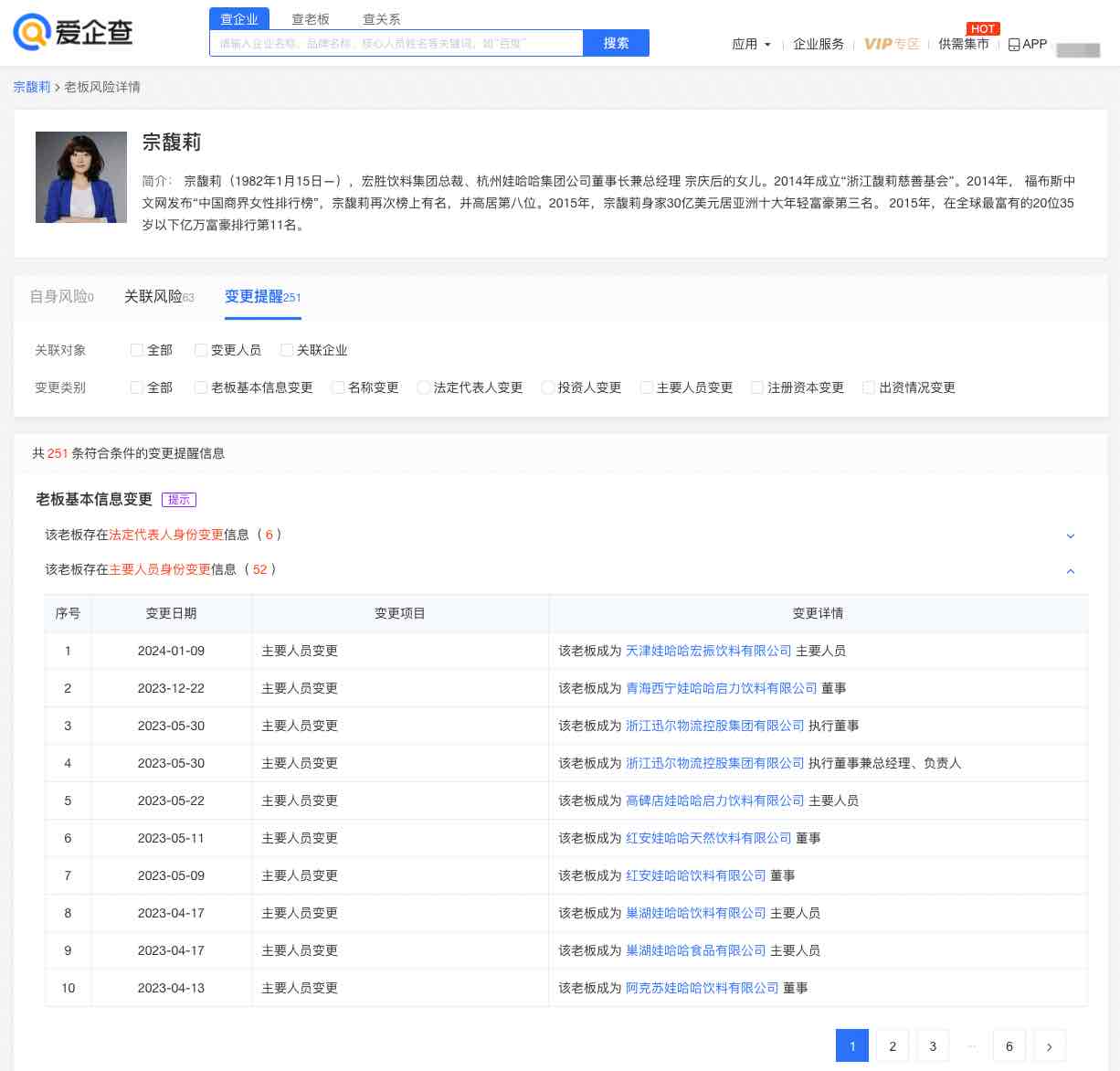Click the 提示 badge beside 老板基本信息变更
Viewport: 1120px width, 1071px height.
179,499
